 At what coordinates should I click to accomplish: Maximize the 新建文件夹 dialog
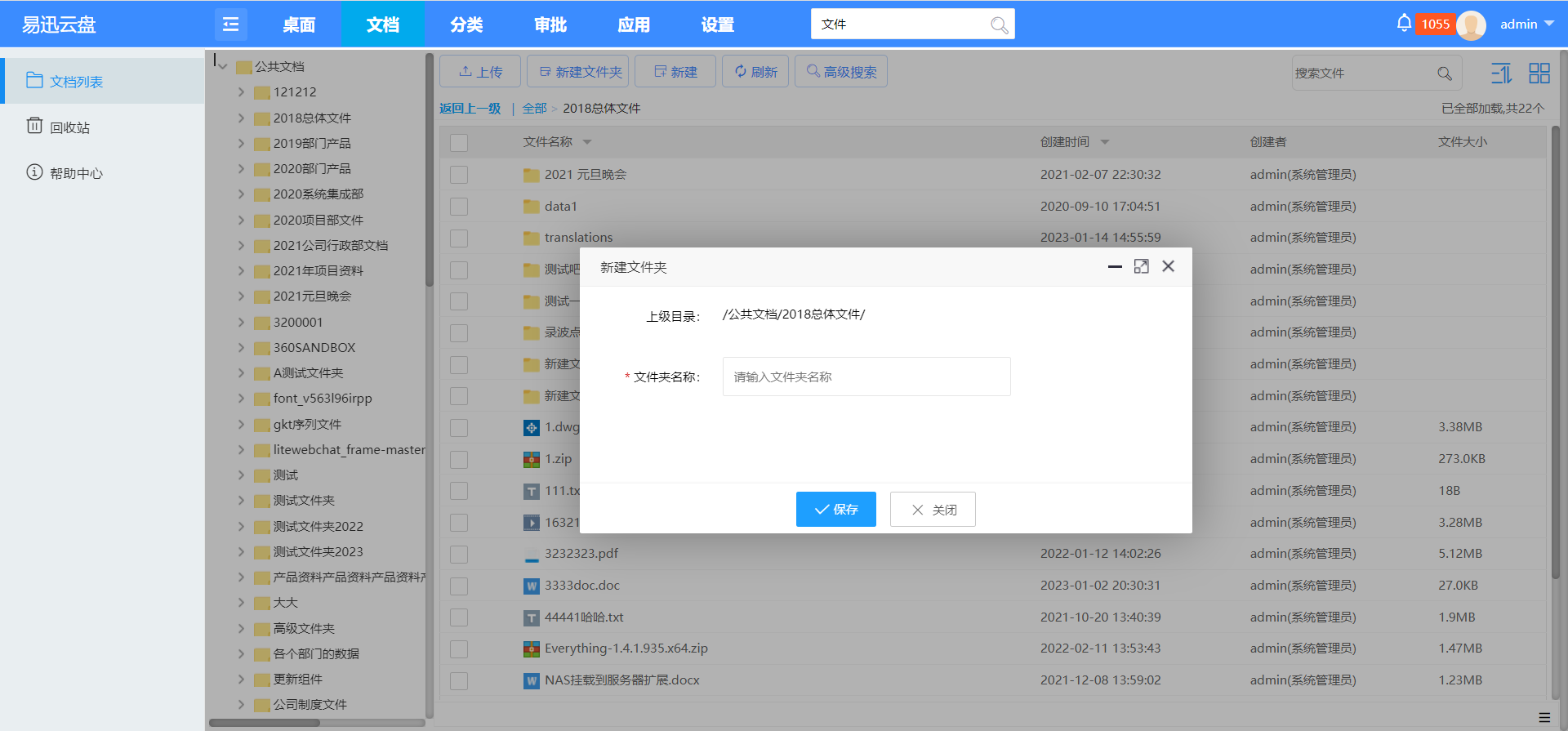click(x=1142, y=266)
